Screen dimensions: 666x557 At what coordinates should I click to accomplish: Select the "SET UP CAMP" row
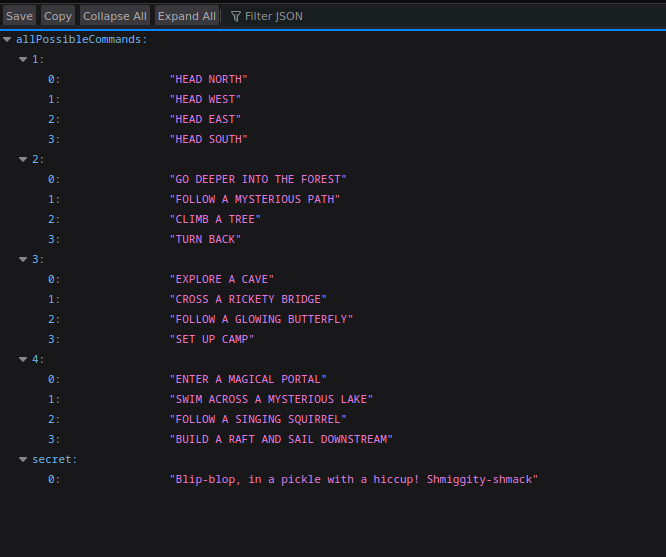(211, 340)
